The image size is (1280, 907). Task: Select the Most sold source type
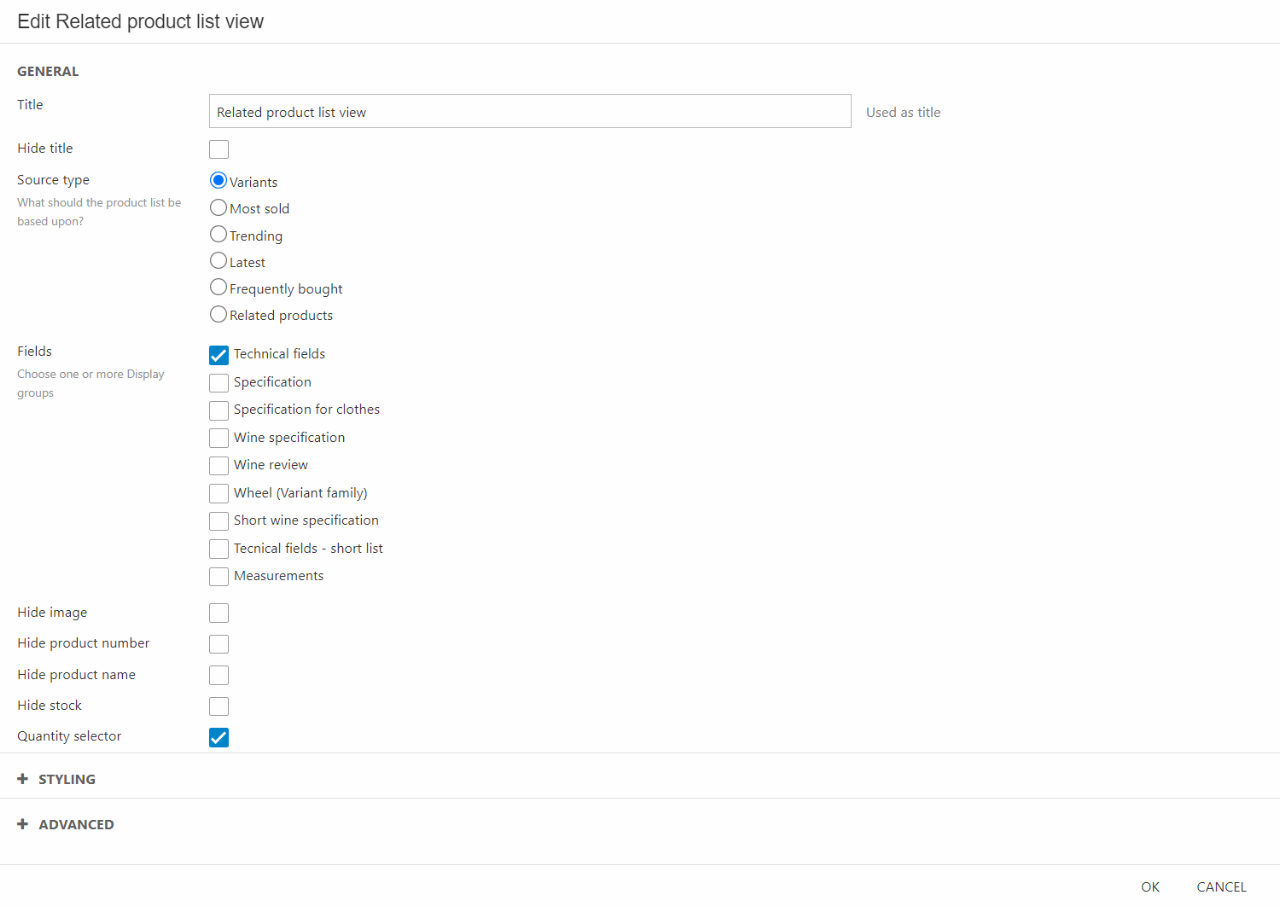click(x=218, y=208)
